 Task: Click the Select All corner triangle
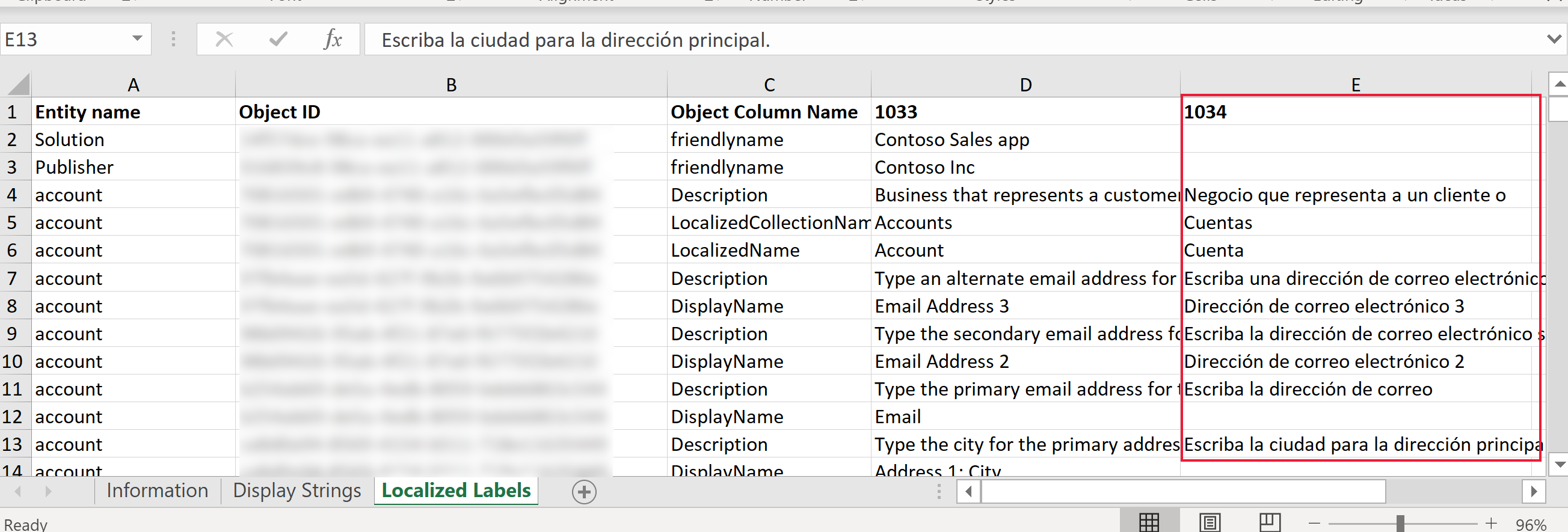coord(17,84)
